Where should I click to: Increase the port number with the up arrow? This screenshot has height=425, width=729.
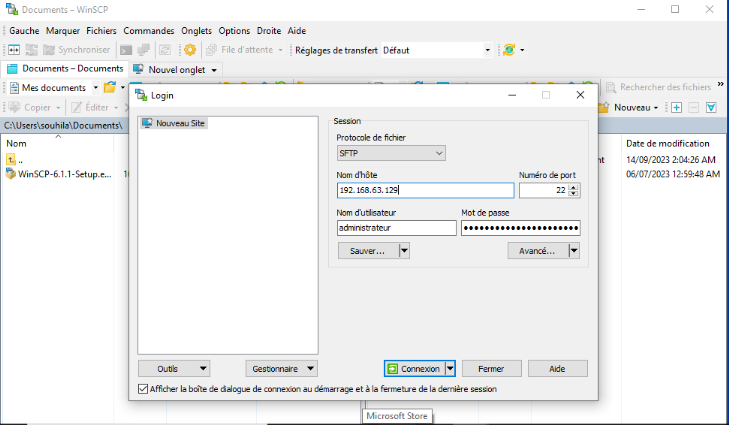(x=573, y=187)
